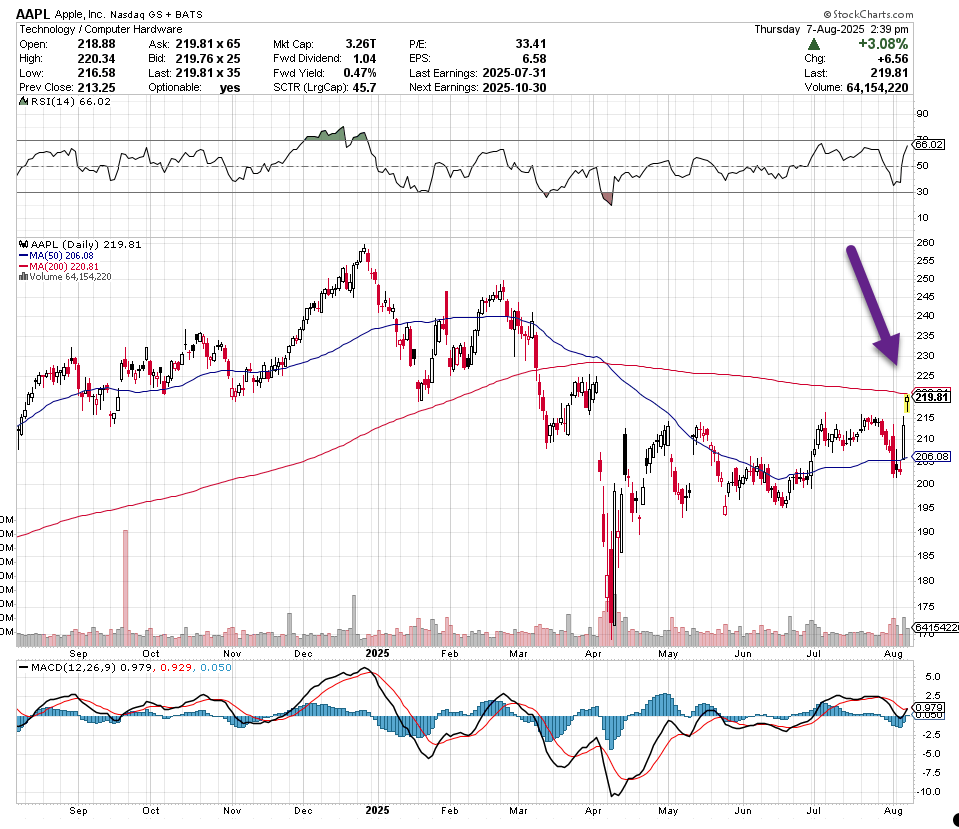Click the SCTR (LrgCap) value '45.7'
The height and width of the screenshot is (829, 959).
(x=365, y=87)
